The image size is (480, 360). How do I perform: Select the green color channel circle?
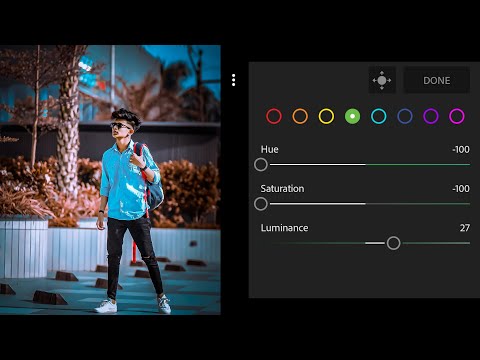pos(352,116)
